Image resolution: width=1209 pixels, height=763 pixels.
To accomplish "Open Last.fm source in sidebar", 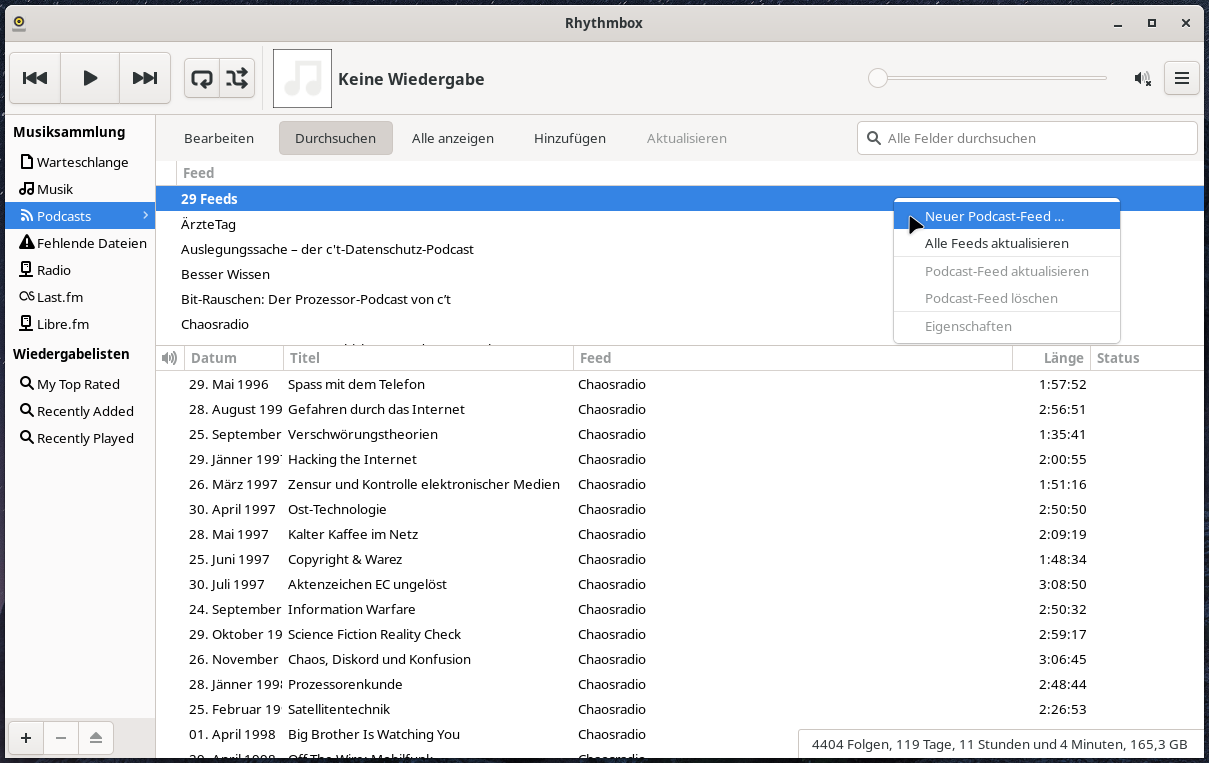I will click(x=60, y=297).
